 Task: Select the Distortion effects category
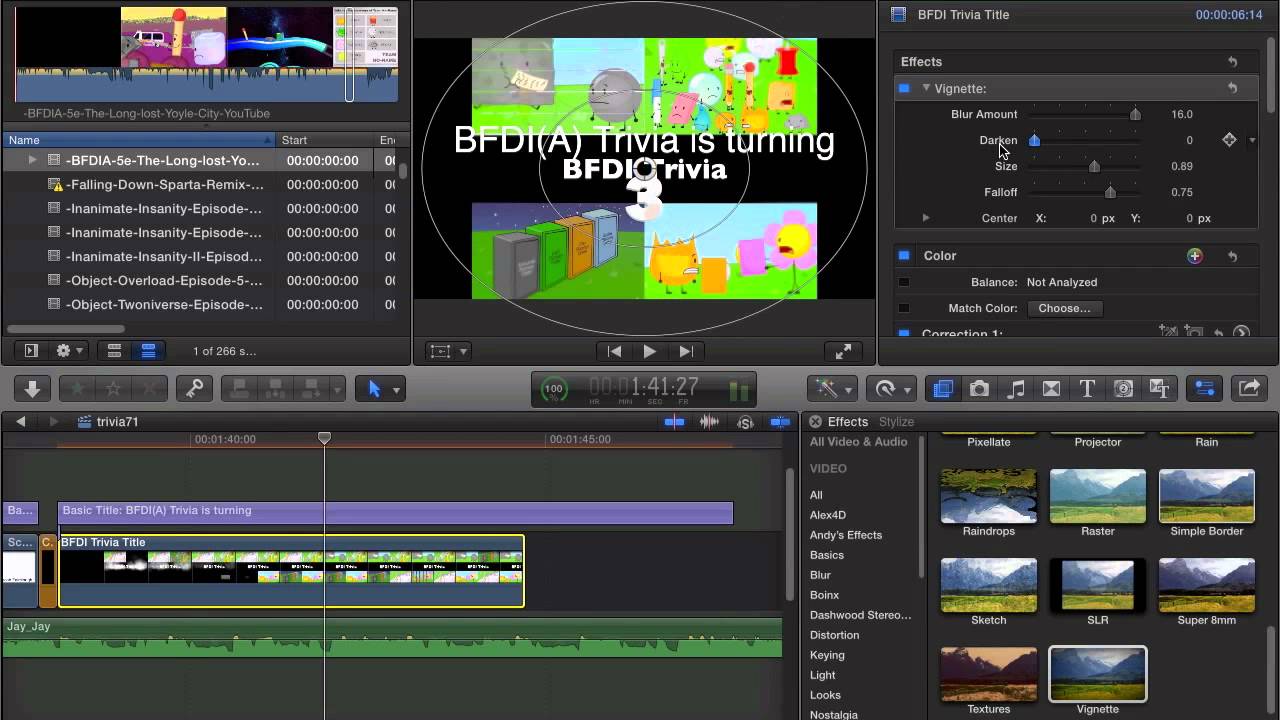point(834,635)
